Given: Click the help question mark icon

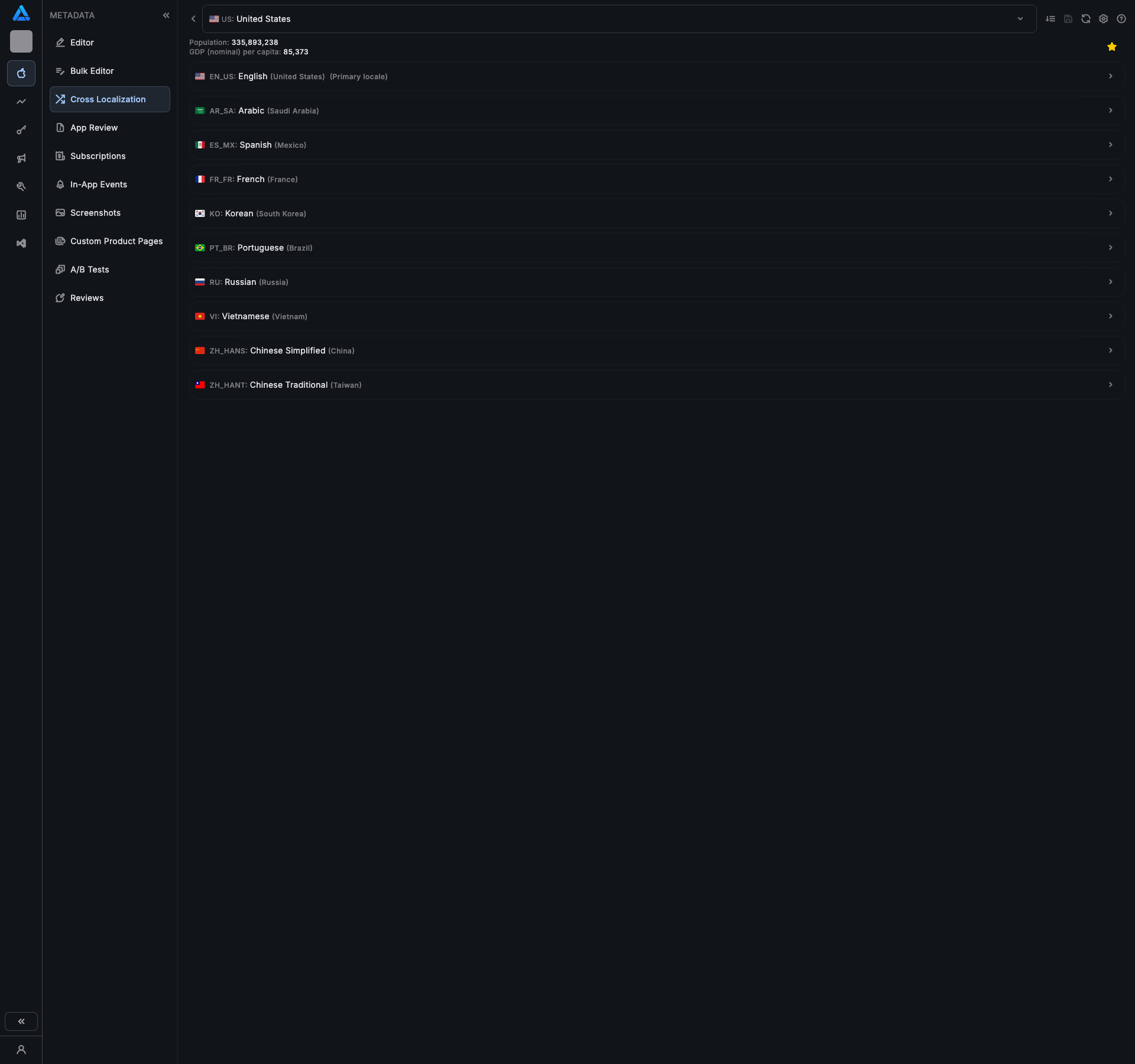Looking at the screenshot, I should (1121, 19).
